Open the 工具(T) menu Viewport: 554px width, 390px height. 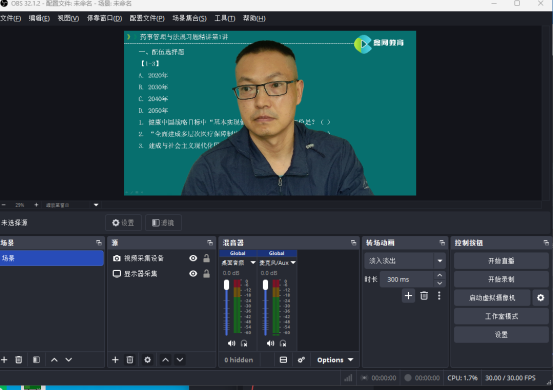point(225,18)
